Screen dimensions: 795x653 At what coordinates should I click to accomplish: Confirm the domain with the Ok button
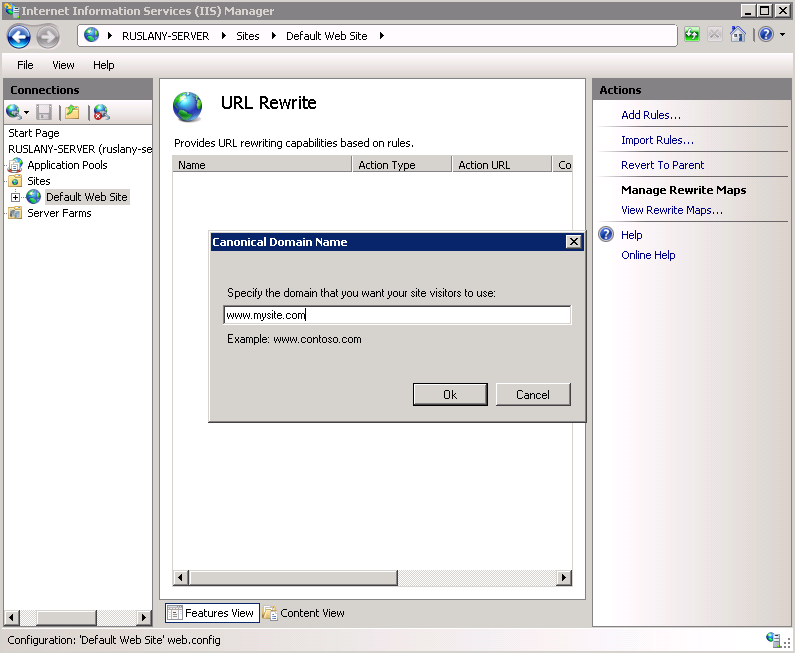(450, 394)
